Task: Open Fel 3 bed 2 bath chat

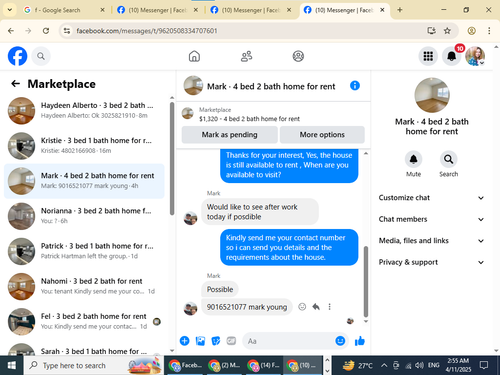Action: tap(84, 321)
